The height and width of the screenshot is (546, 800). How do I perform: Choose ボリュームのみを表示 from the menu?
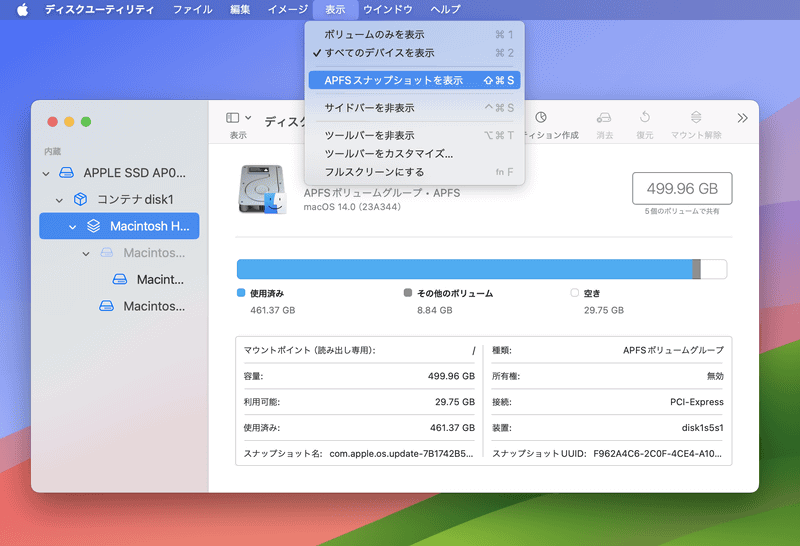414,35
